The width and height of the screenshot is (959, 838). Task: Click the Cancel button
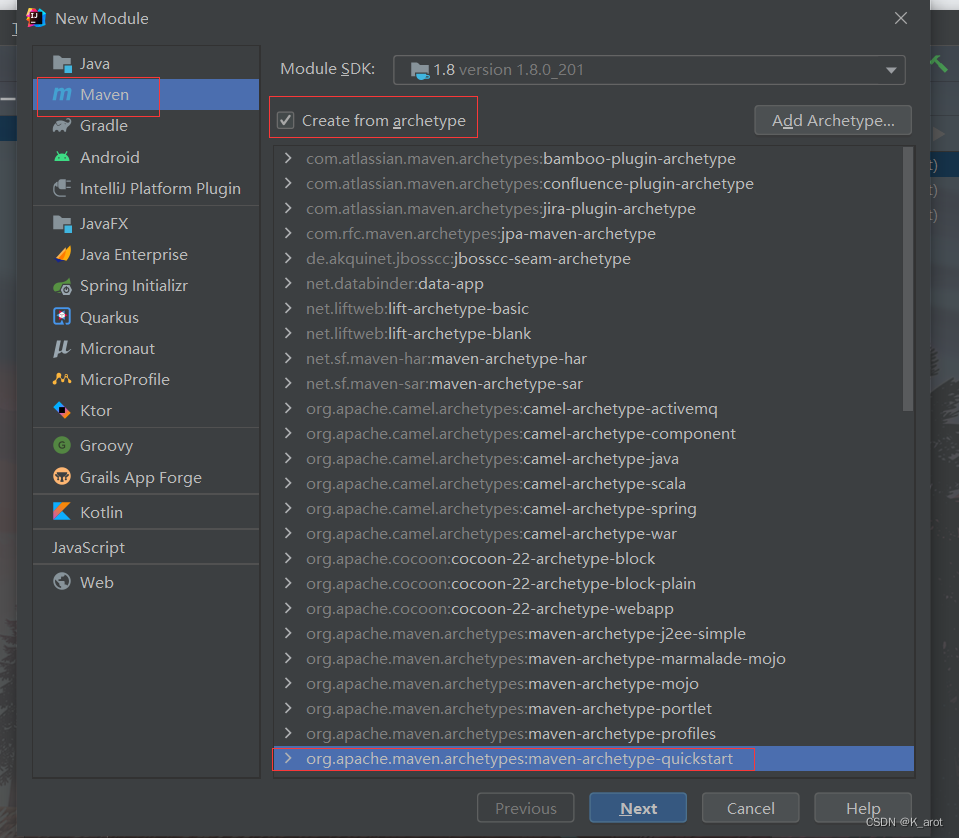750,808
